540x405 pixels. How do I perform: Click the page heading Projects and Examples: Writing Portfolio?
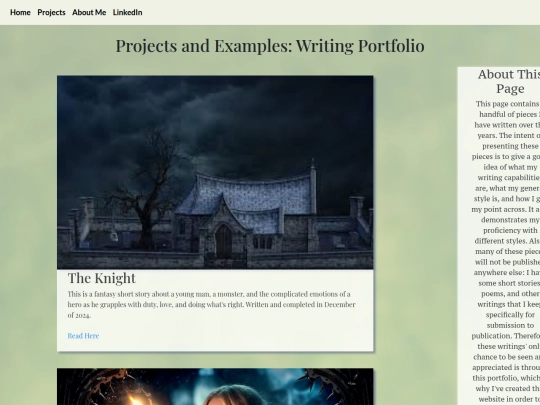pyautogui.click(x=270, y=46)
